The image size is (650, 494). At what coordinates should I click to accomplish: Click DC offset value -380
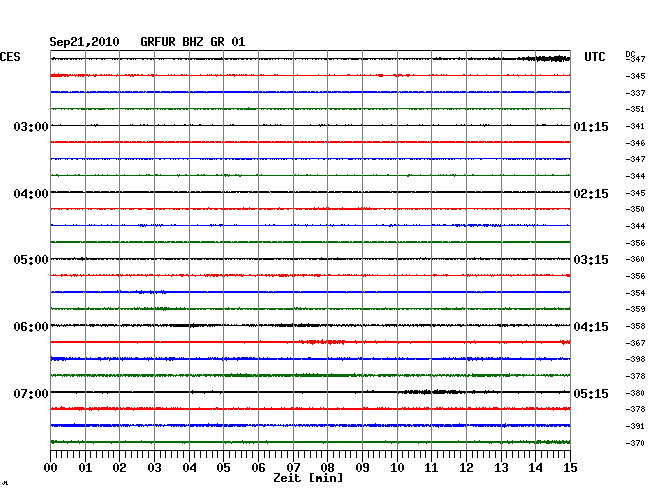635,393
